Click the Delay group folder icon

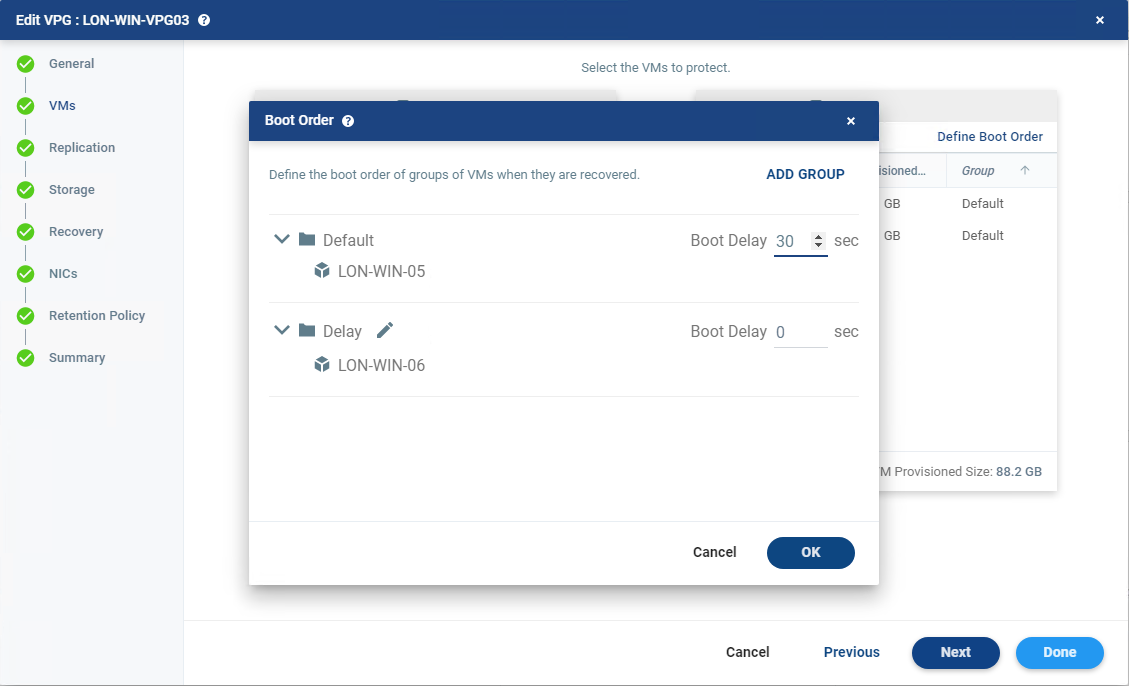(307, 331)
